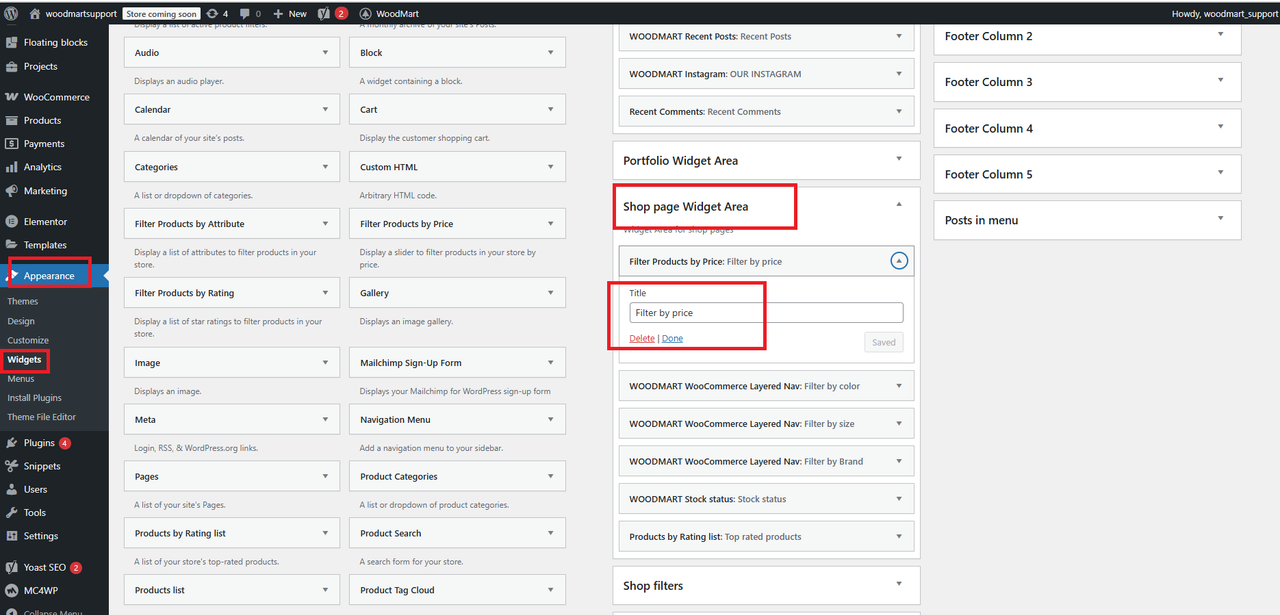1280x615 pixels.
Task: Click the Plugins plug icon
Action: tap(11, 443)
